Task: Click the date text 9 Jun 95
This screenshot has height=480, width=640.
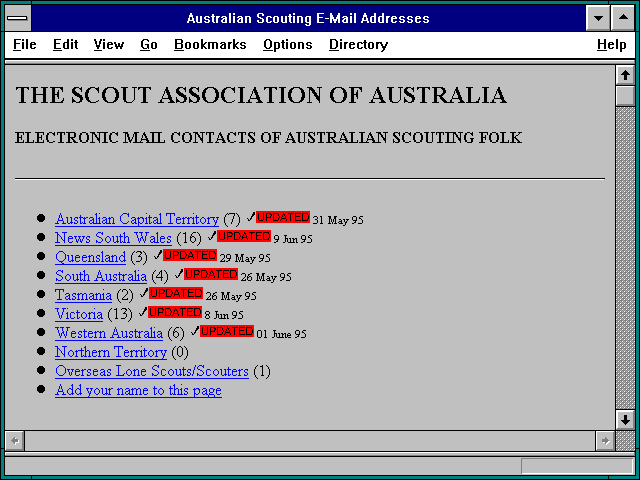Action: click(x=293, y=239)
